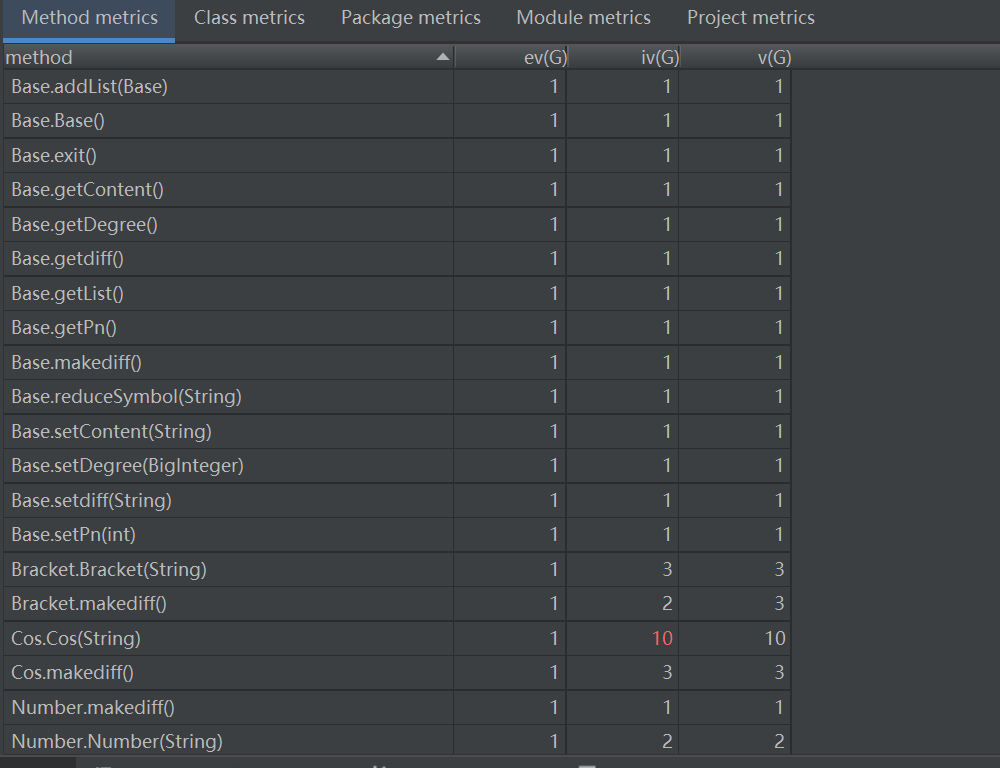Open the Package metrics tab
Image resolution: width=1000 pixels, height=768 pixels.
pyautogui.click(x=410, y=18)
